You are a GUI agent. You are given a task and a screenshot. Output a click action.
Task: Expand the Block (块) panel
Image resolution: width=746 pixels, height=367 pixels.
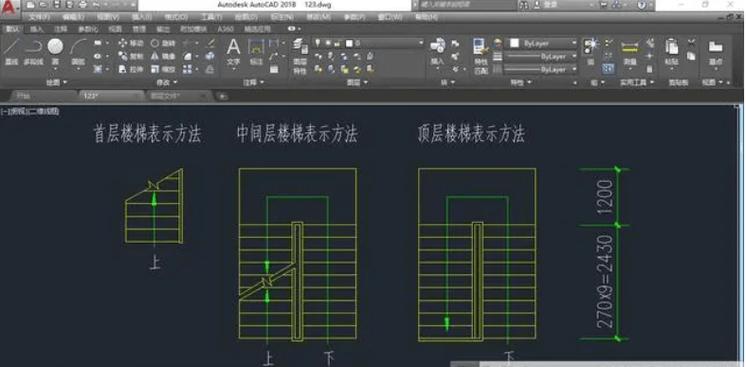click(447, 82)
